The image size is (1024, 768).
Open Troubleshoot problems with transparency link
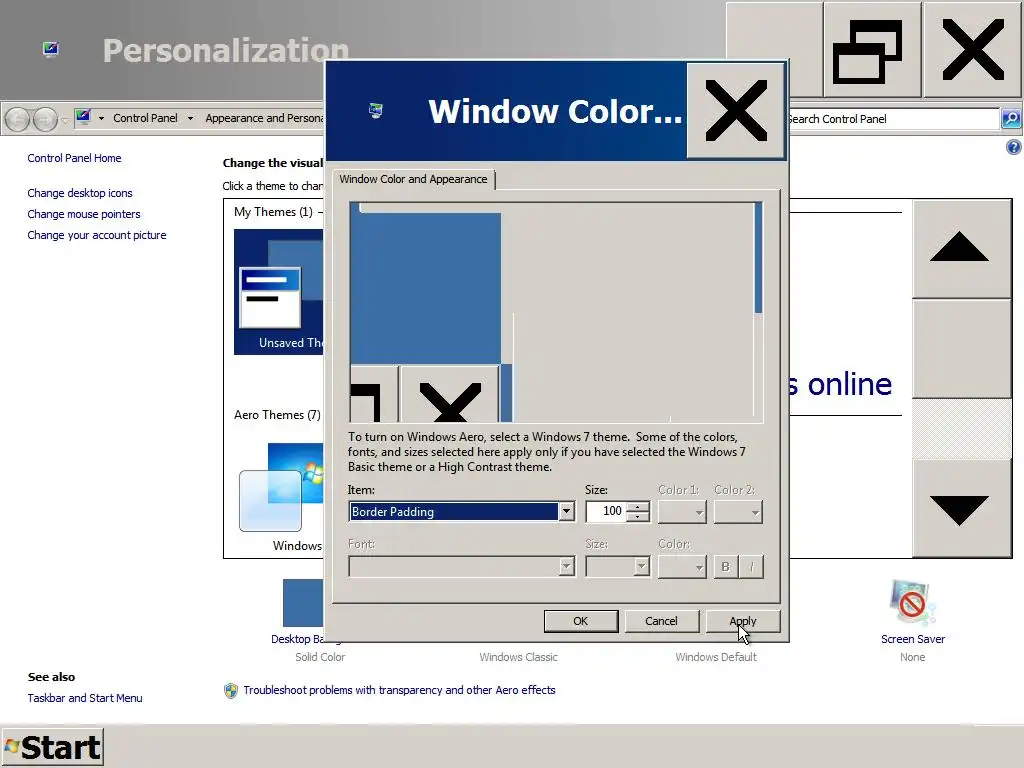click(399, 690)
